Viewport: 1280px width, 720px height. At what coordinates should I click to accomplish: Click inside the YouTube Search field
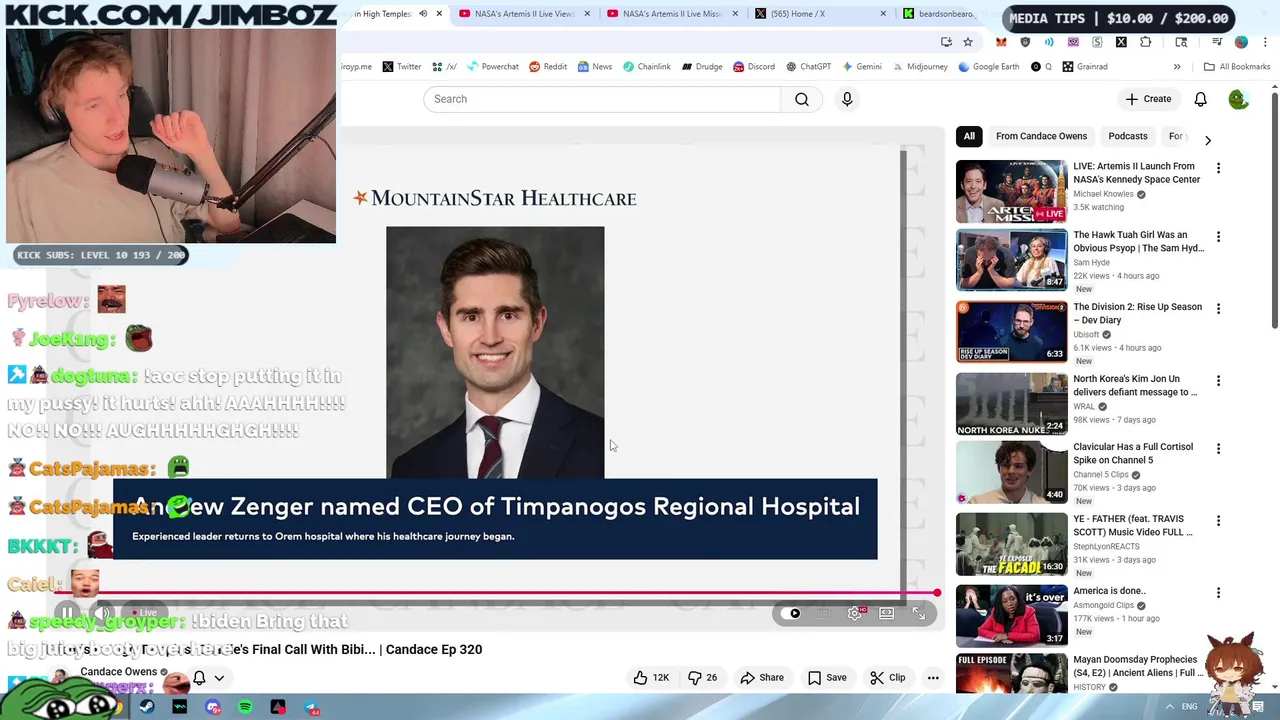pos(602,99)
